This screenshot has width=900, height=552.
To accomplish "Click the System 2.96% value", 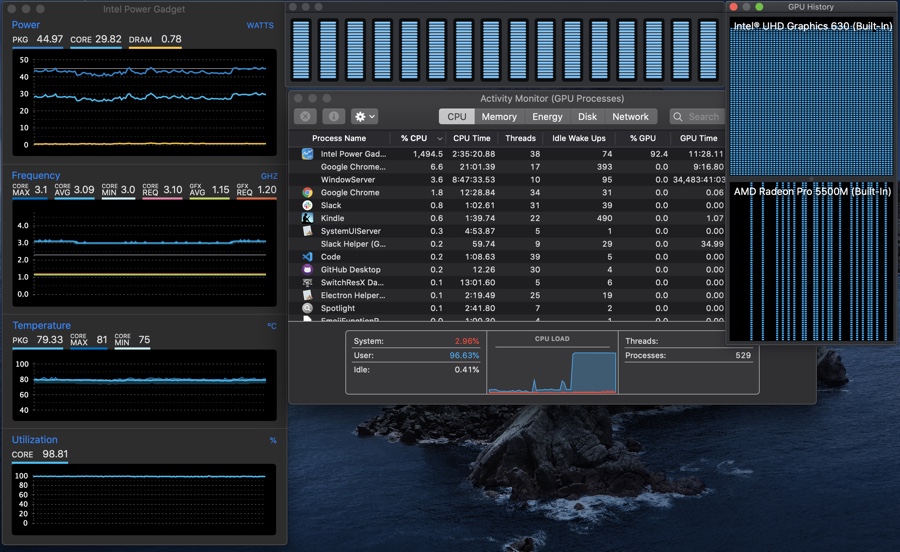I will pos(467,341).
